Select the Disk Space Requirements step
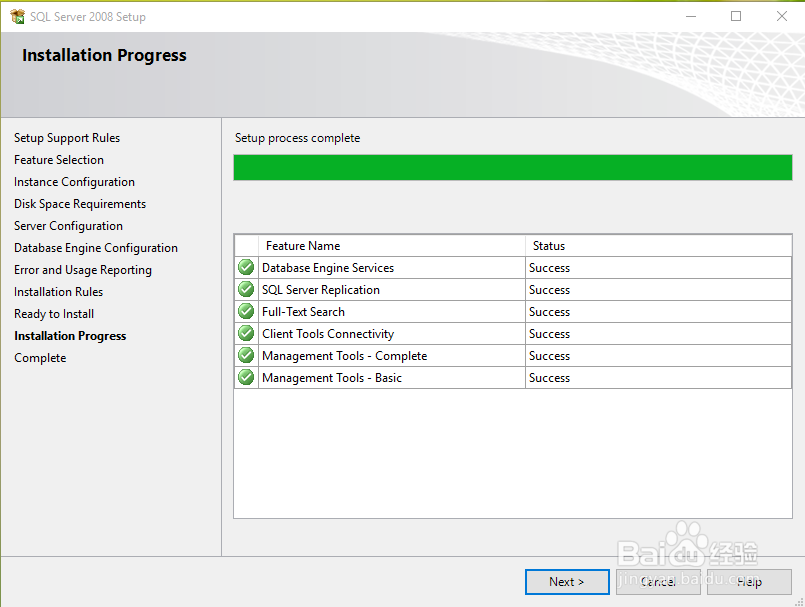 80,204
